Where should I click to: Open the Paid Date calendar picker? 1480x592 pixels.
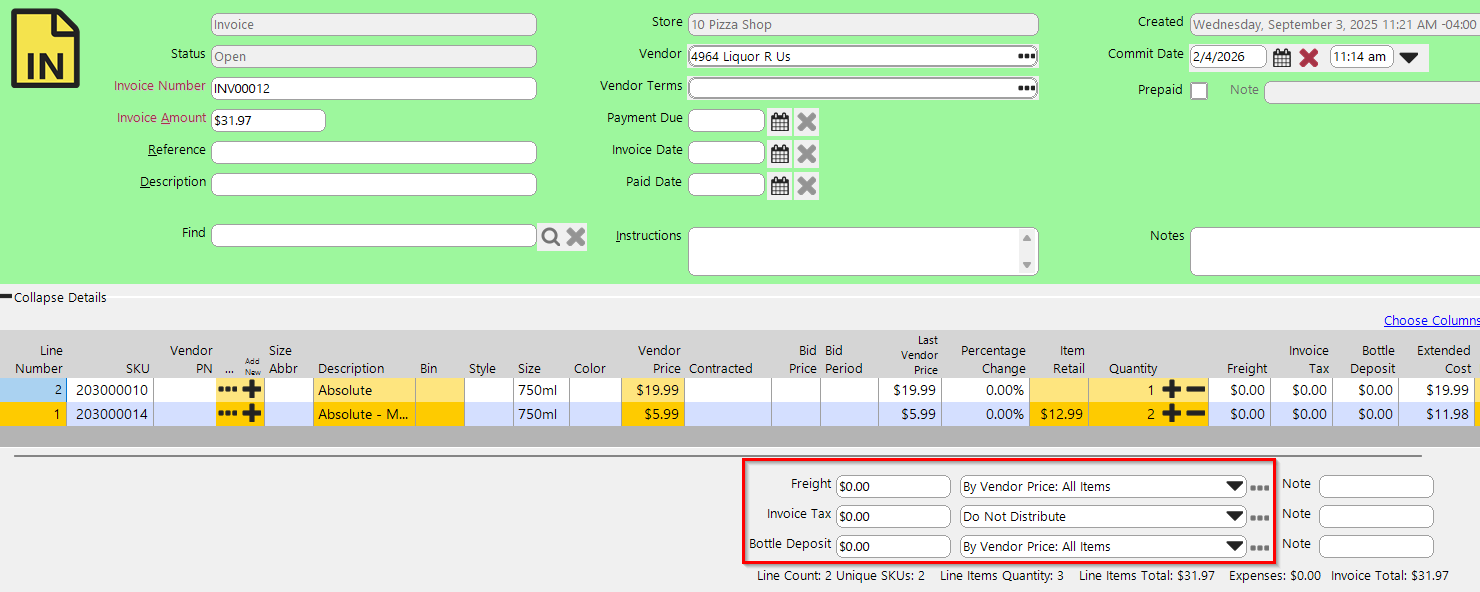point(780,186)
